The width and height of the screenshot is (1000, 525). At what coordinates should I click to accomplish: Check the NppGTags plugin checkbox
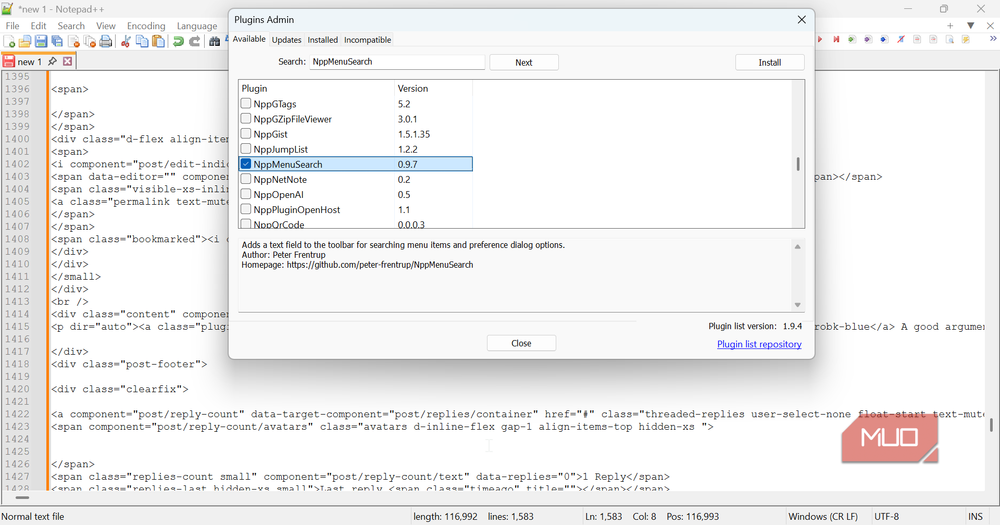click(246, 103)
